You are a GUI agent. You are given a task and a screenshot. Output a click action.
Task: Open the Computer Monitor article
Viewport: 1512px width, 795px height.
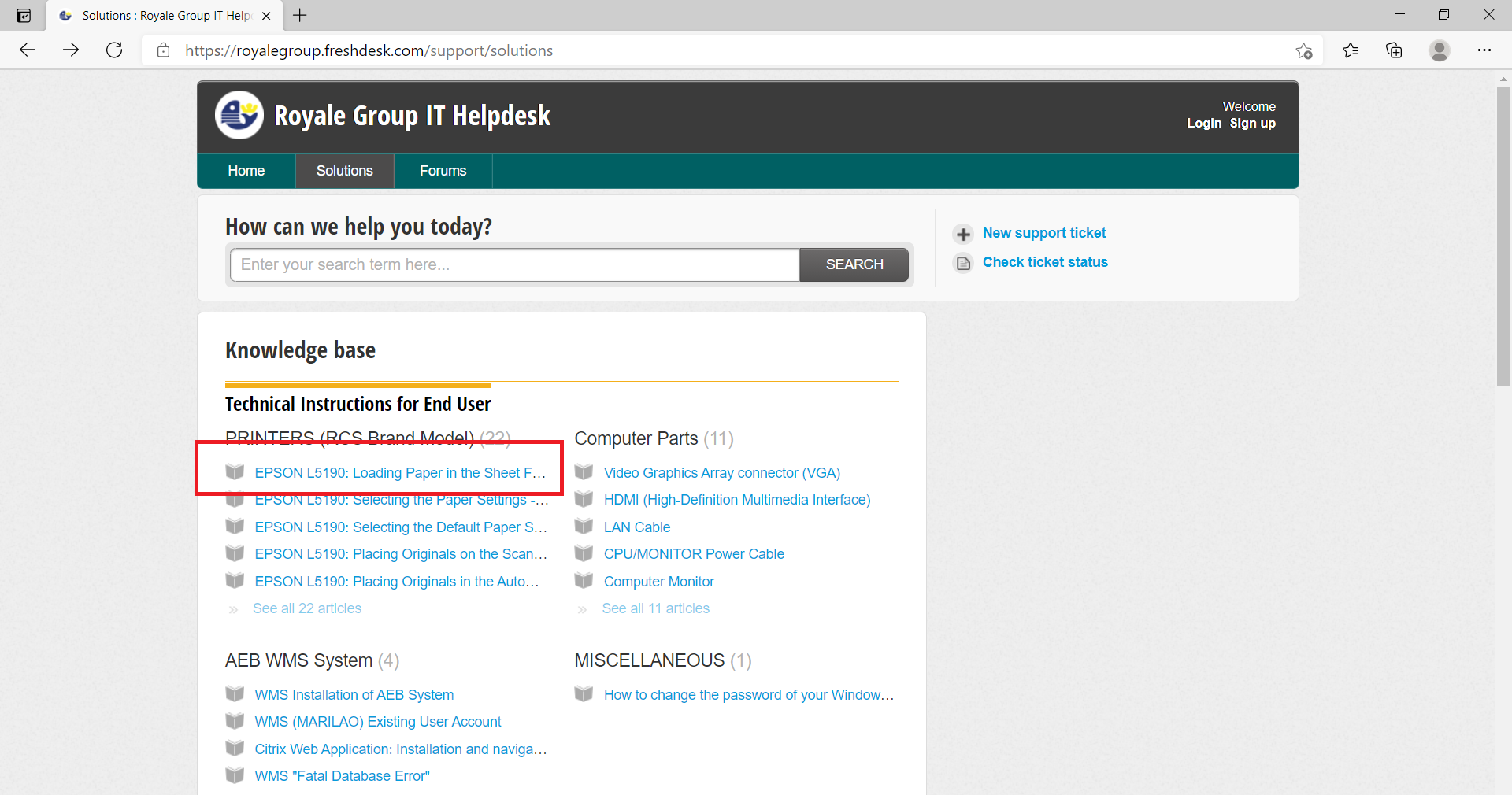[x=659, y=582]
